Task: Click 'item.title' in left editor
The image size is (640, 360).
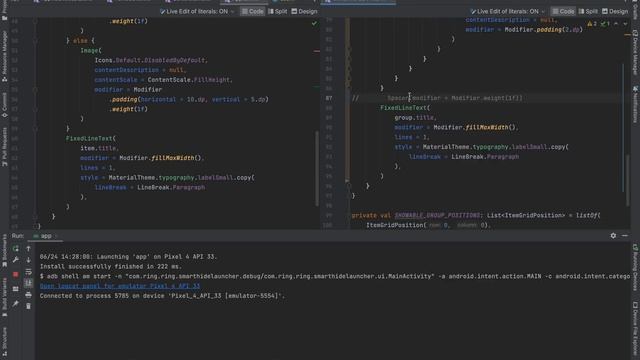Action: click(98, 148)
